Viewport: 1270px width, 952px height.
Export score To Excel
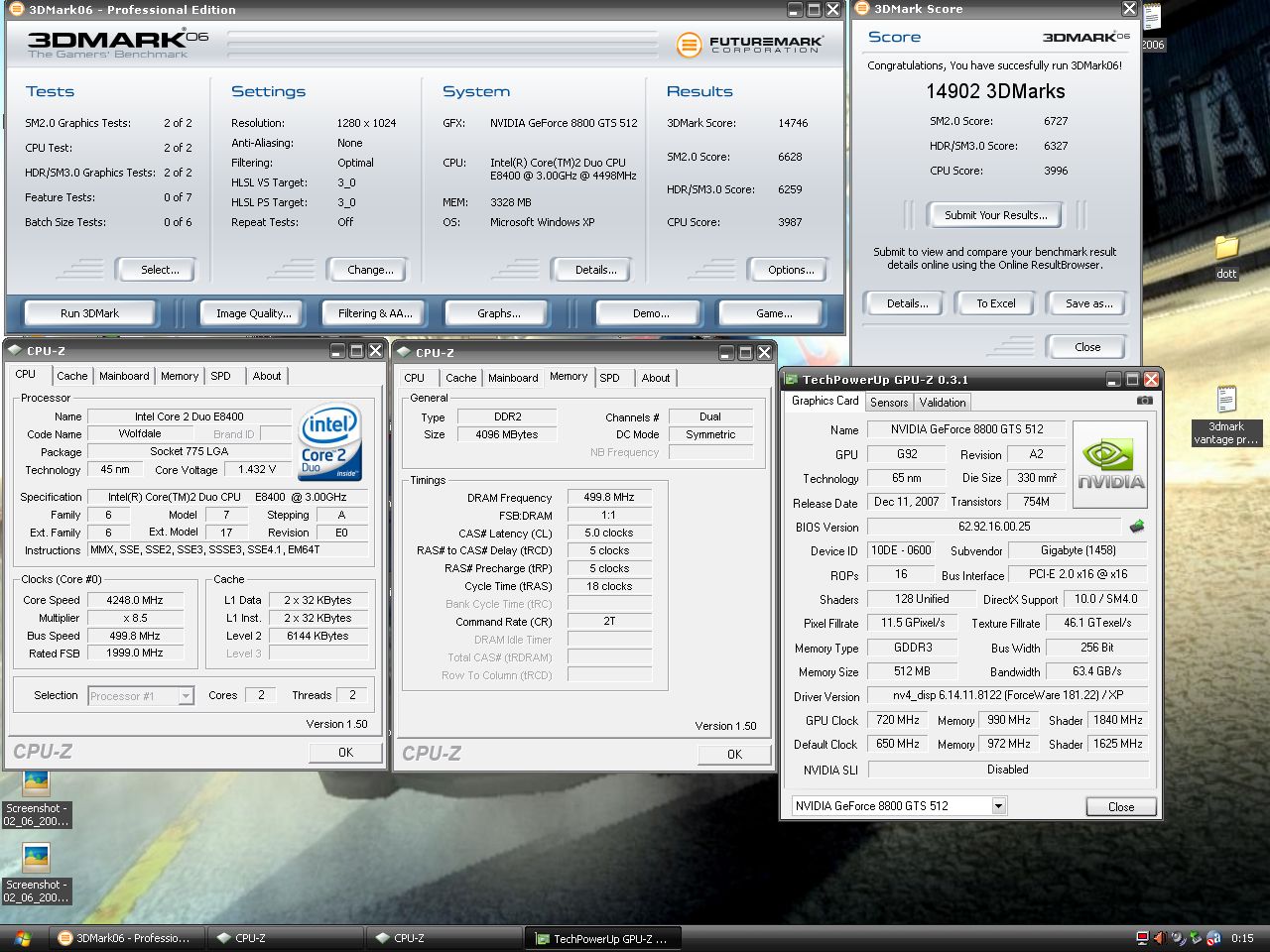coord(995,303)
